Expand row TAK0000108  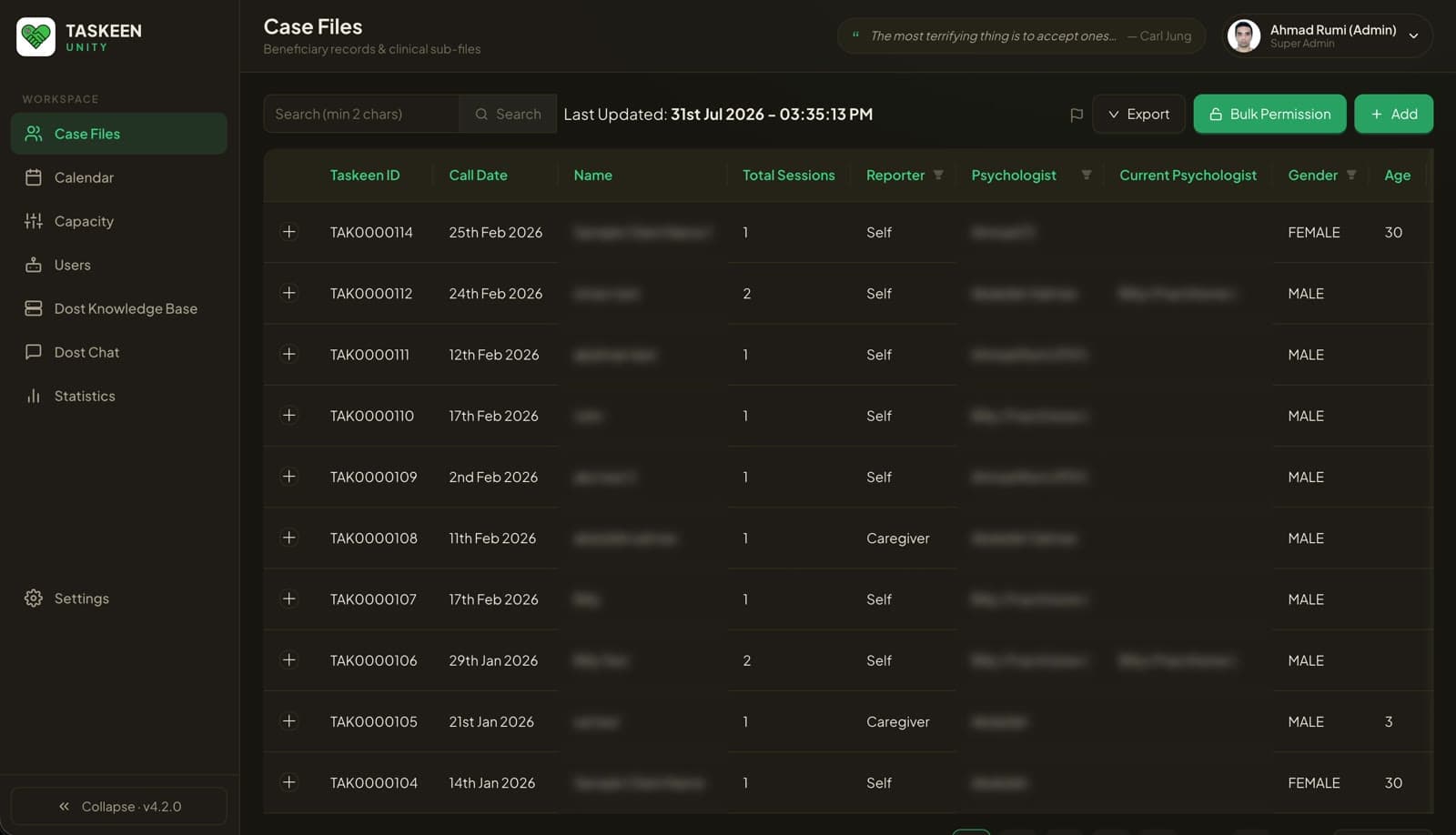288,538
